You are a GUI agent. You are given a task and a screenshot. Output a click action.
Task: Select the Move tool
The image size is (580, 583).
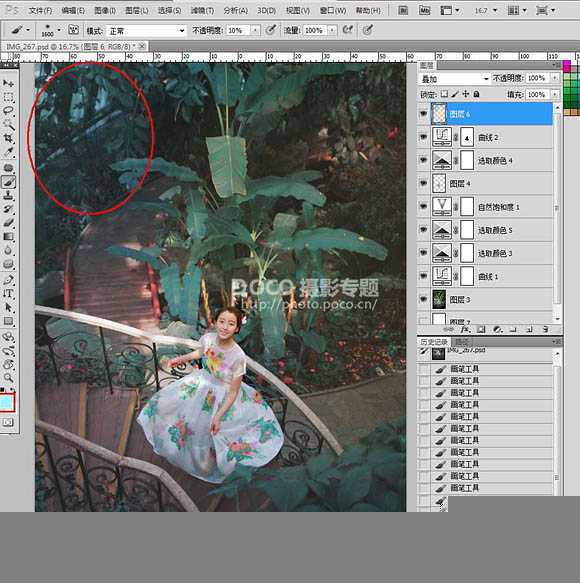[8, 83]
